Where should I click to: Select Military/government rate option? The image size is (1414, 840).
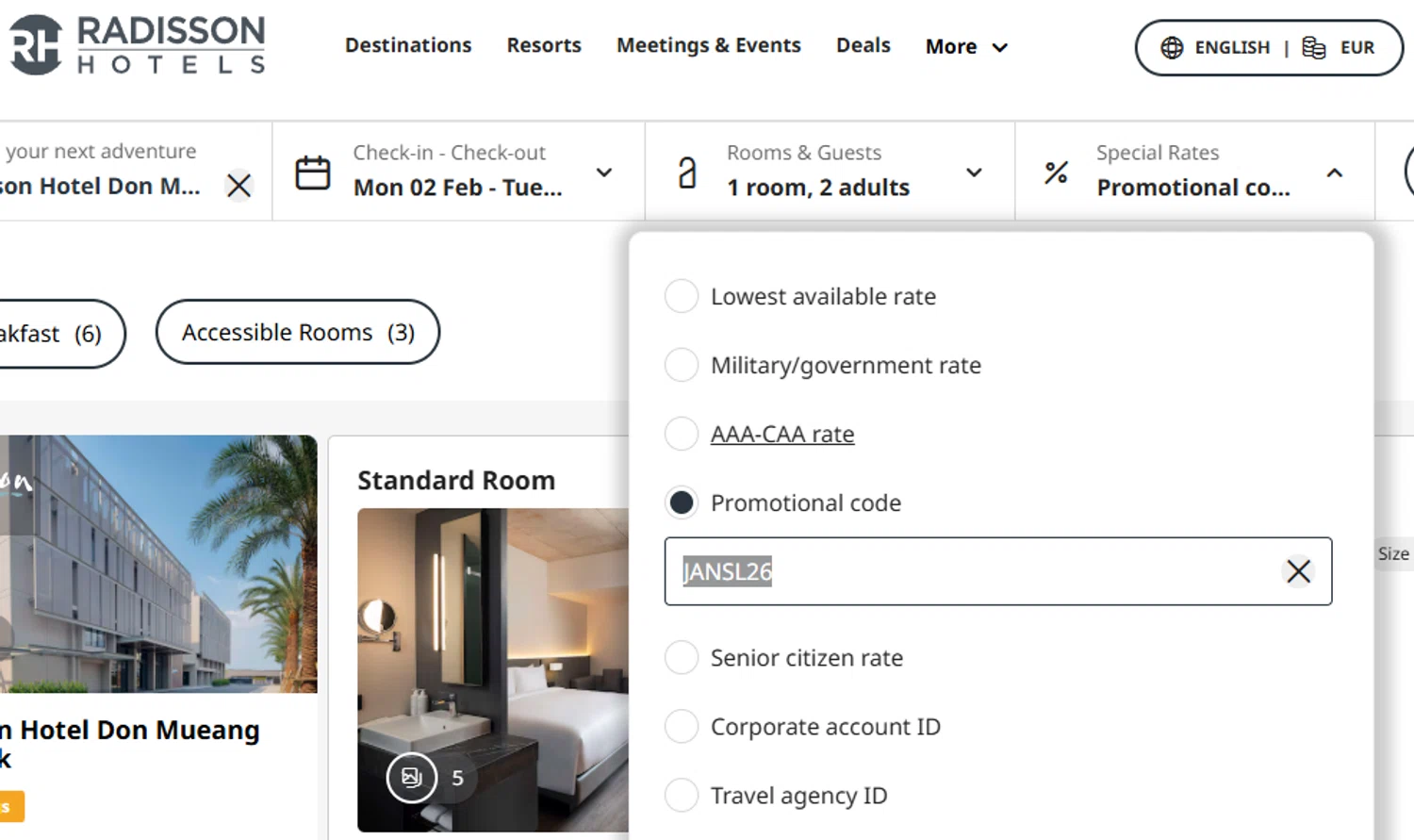coord(682,365)
